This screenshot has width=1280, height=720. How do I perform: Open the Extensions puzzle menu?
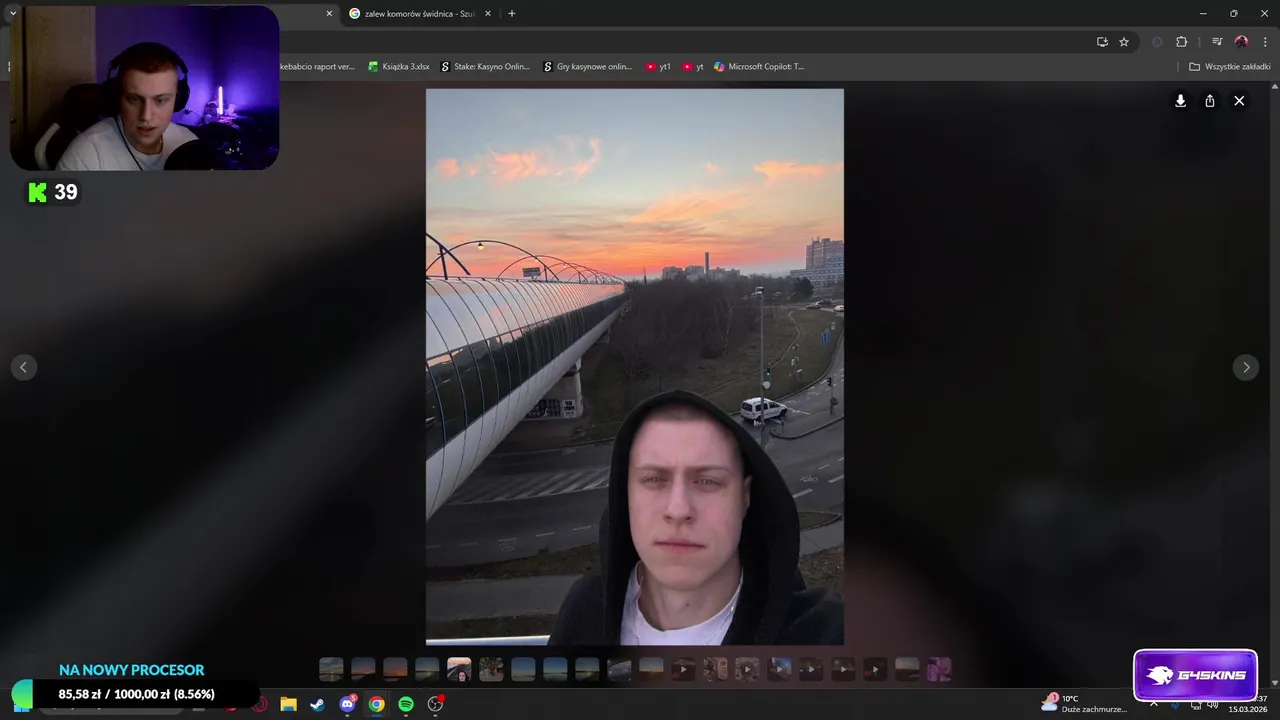tap(1182, 42)
